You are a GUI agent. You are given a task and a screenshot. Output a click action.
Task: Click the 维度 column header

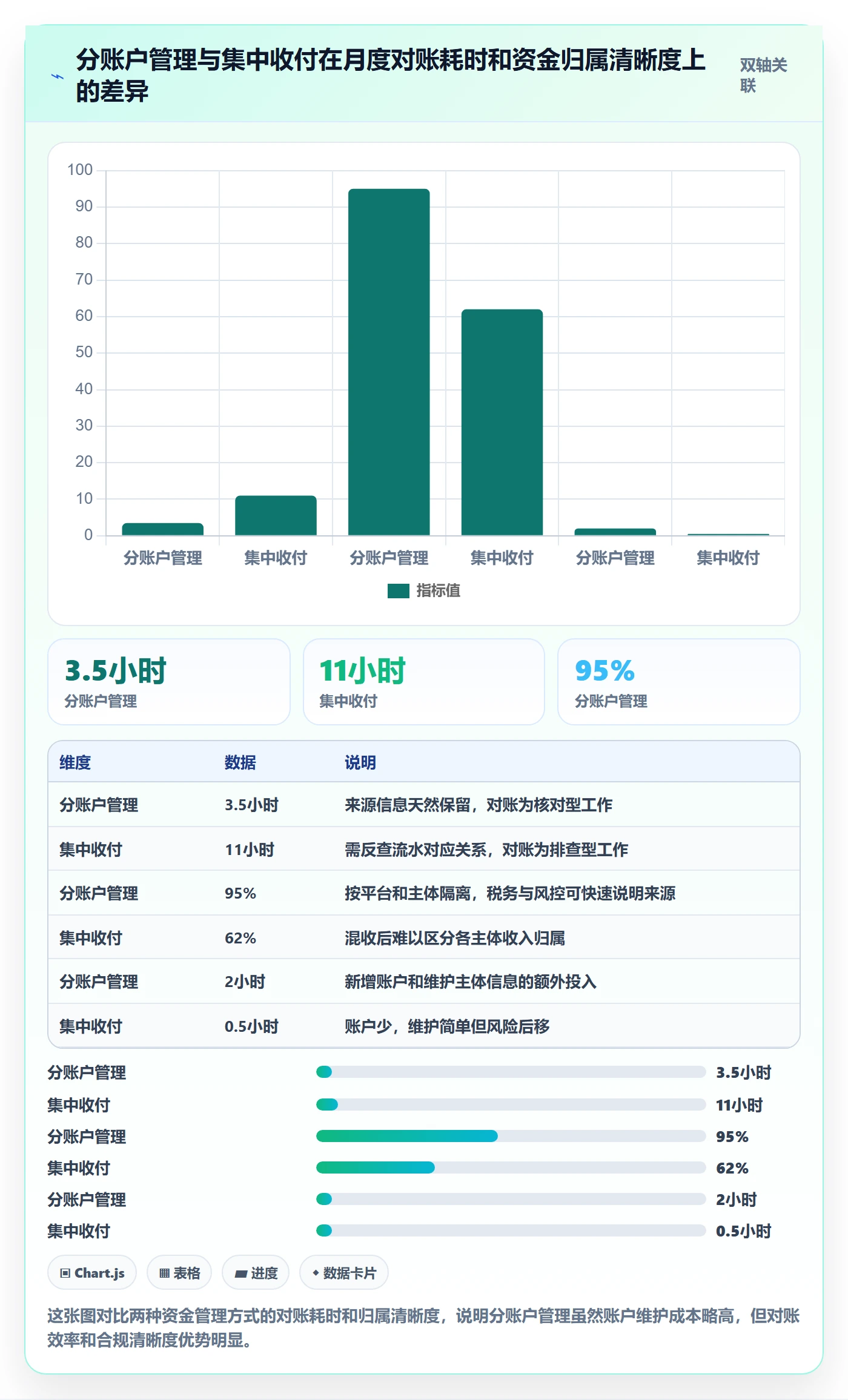[x=75, y=762]
